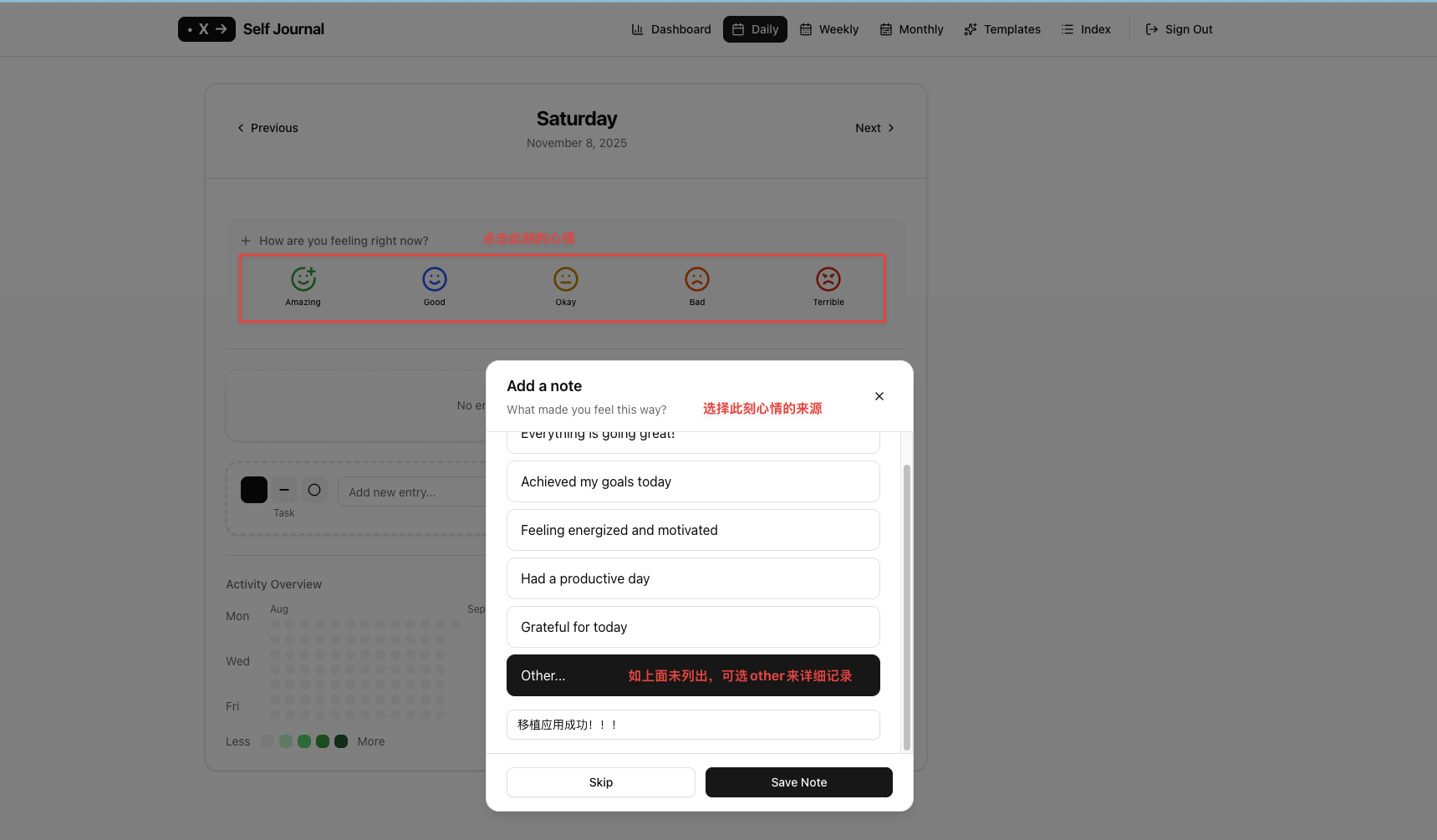1437x840 pixels.
Task: Click the dialog's vertical scrollbar
Action: click(907, 607)
